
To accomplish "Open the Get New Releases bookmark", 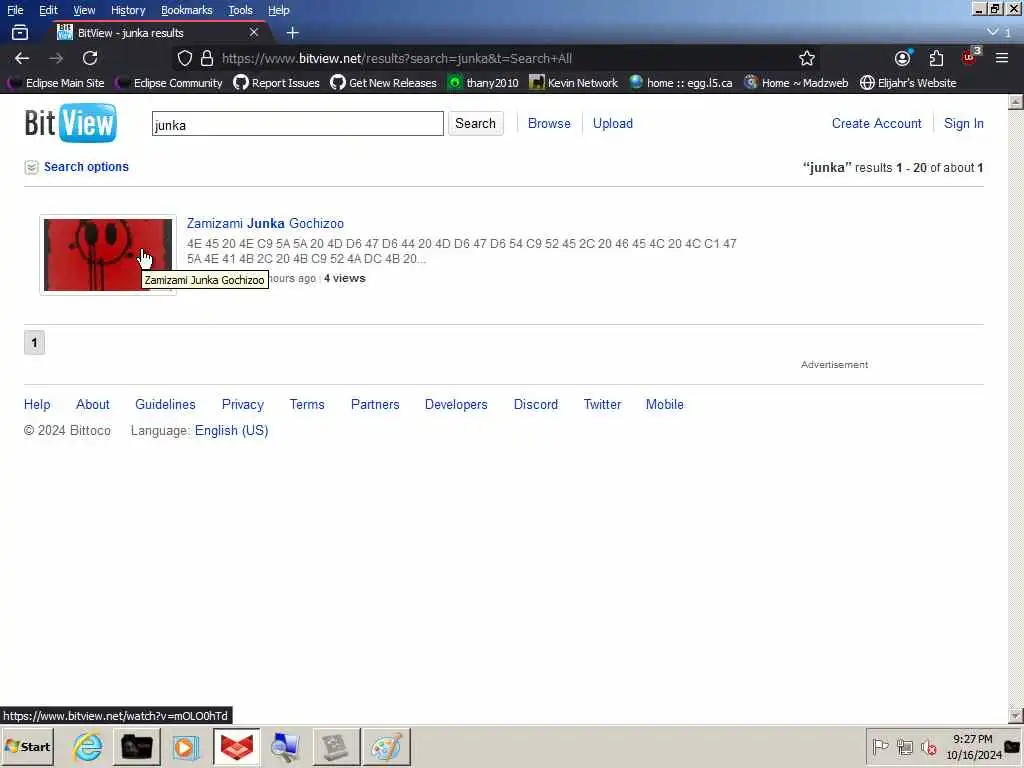I will pyautogui.click(x=383, y=83).
